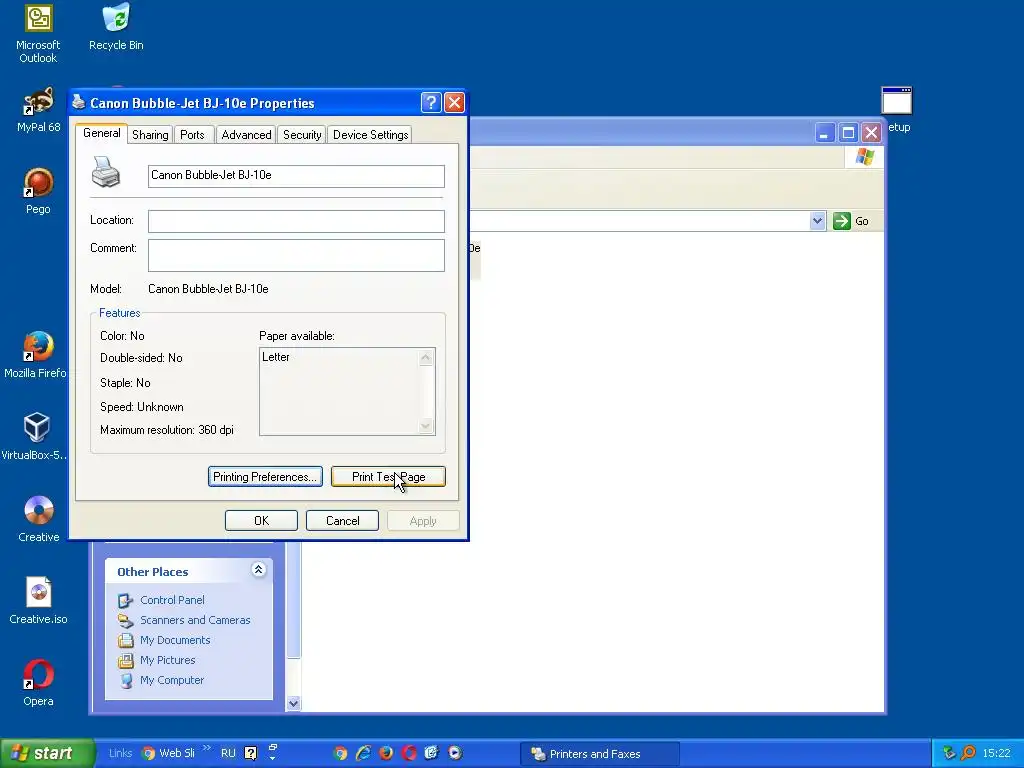
Task: Click Printers and Faxes taskbar button
Action: point(600,754)
